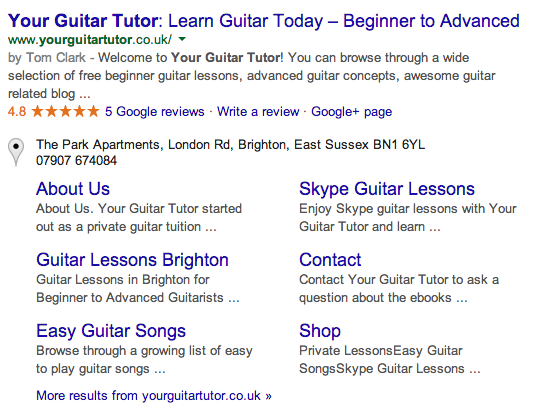Click the Shop sitelink description text

(390, 360)
